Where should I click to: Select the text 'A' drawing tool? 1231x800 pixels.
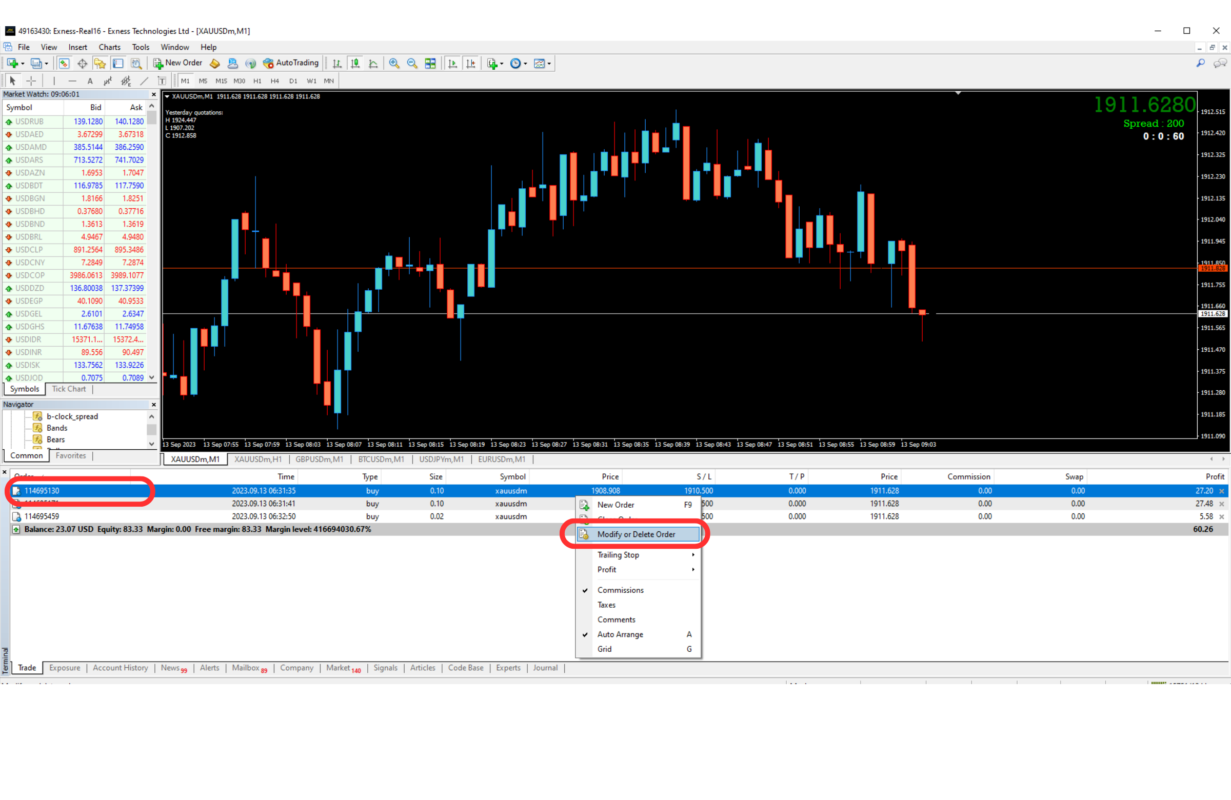[x=90, y=81]
